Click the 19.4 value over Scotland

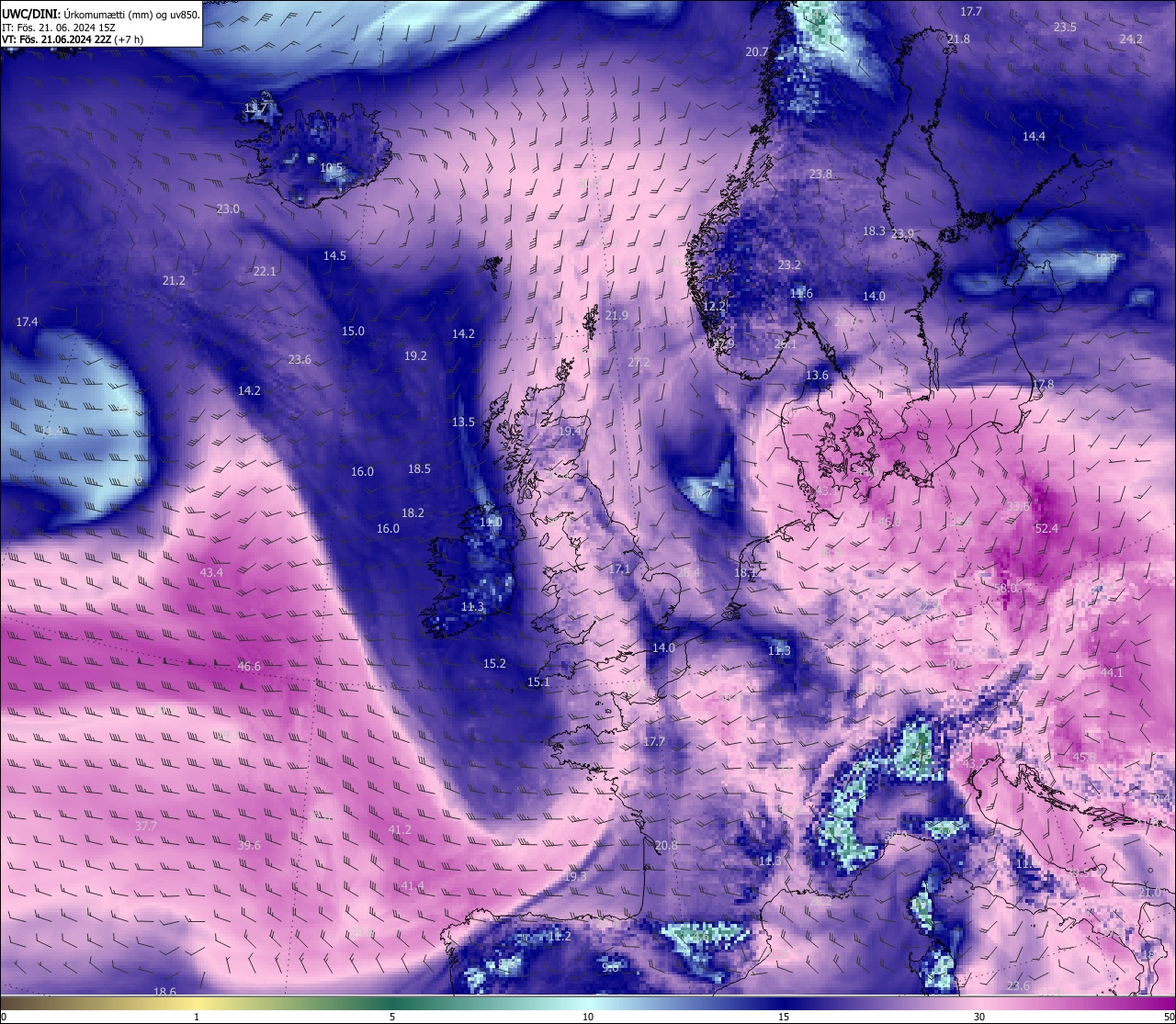pos(570,431)
